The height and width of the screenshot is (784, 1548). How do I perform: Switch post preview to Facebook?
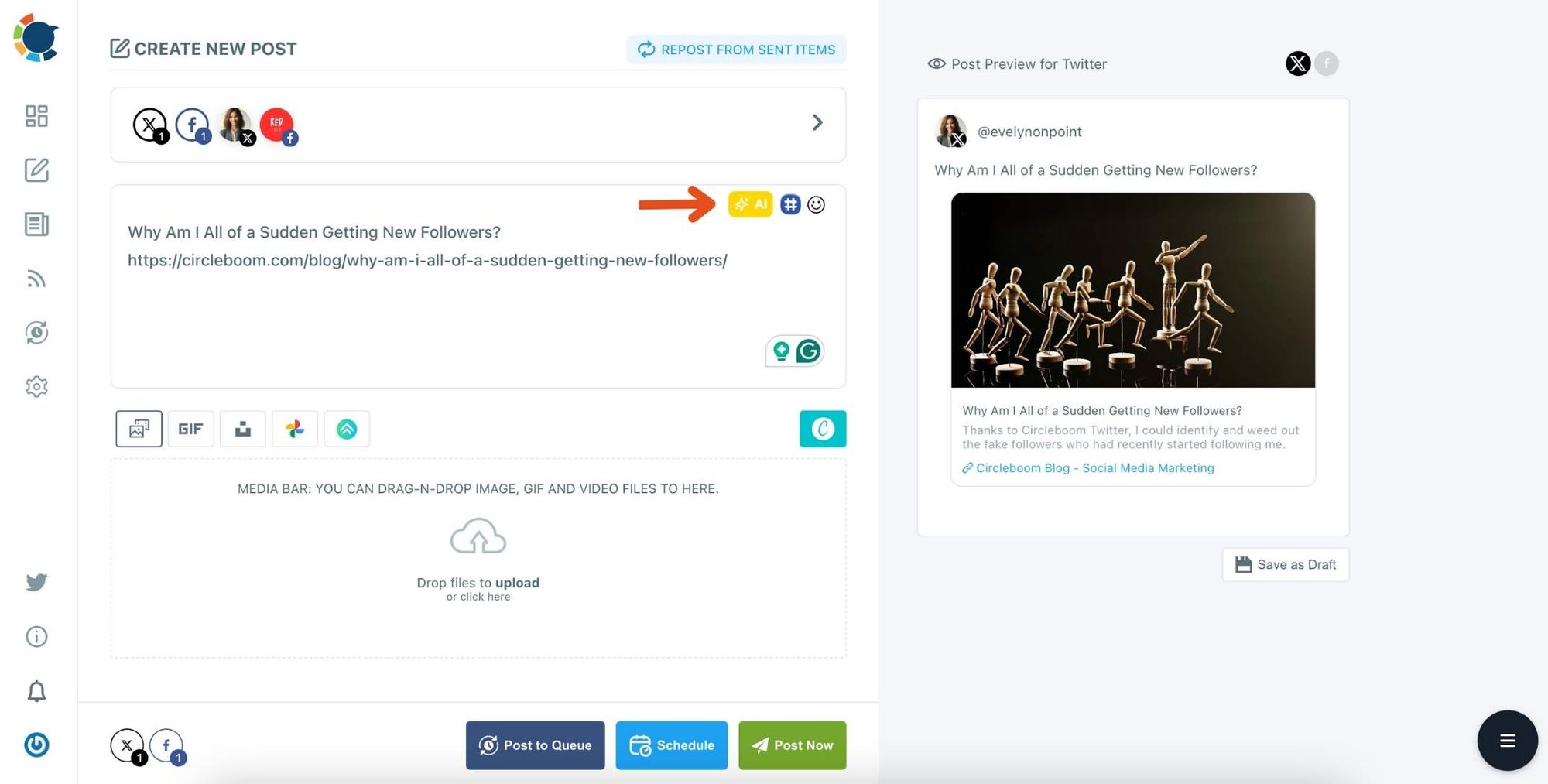coord(1327,63)
